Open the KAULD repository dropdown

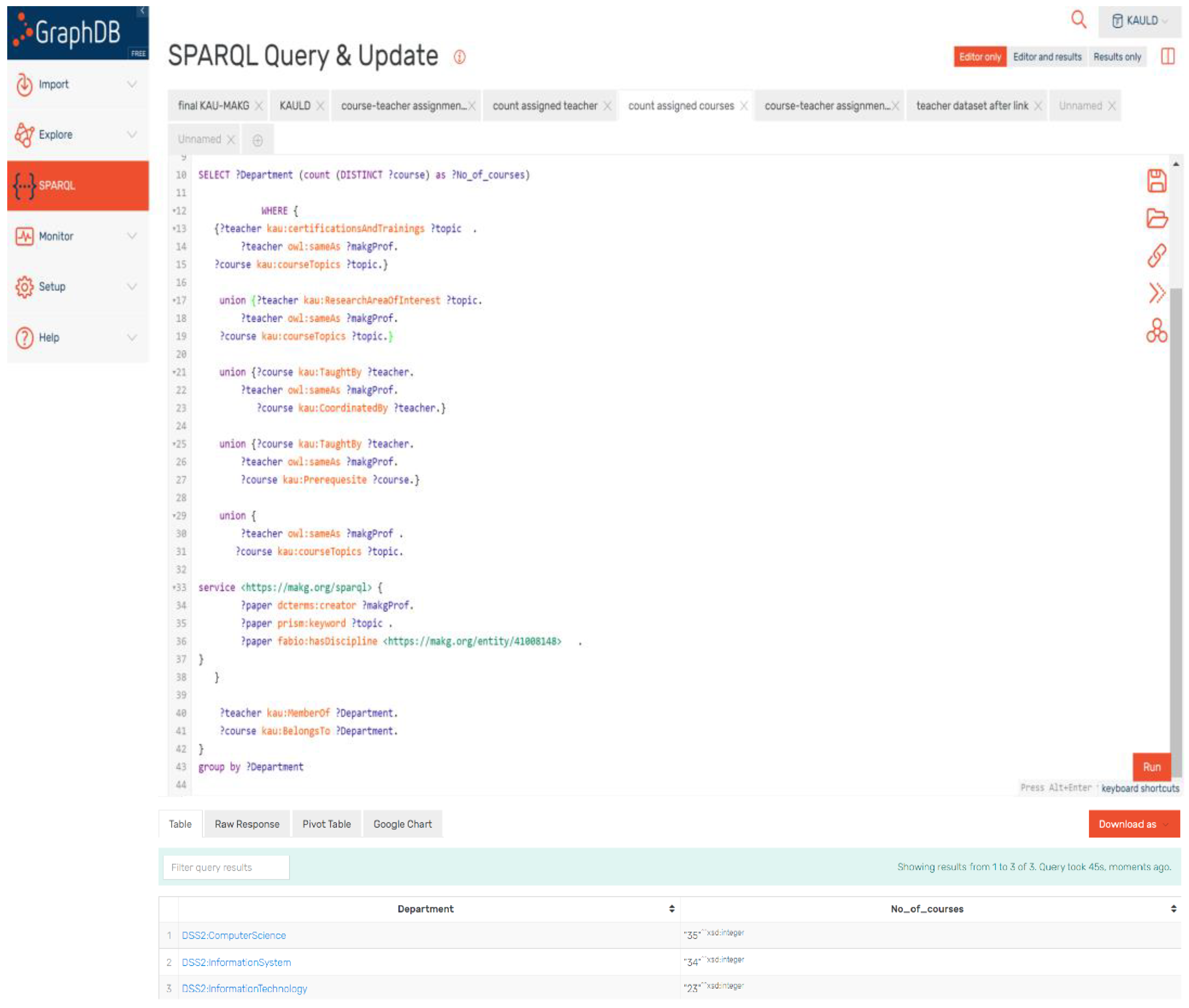coord(1139,21)
